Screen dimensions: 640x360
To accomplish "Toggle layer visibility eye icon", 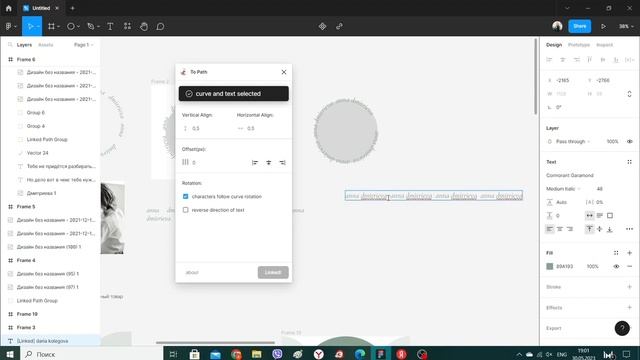I will pyautogui.click(x=629, y=142).
